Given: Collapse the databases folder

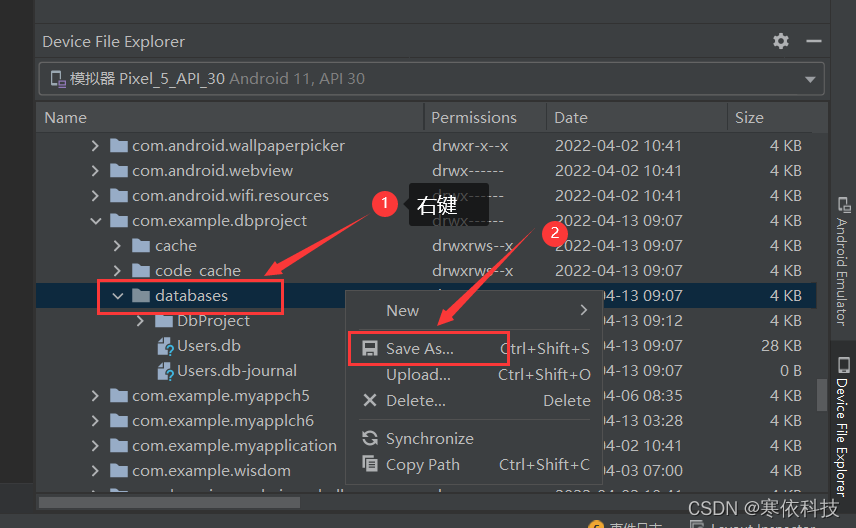Looking at the screenshot, I should tap(117, 296).
